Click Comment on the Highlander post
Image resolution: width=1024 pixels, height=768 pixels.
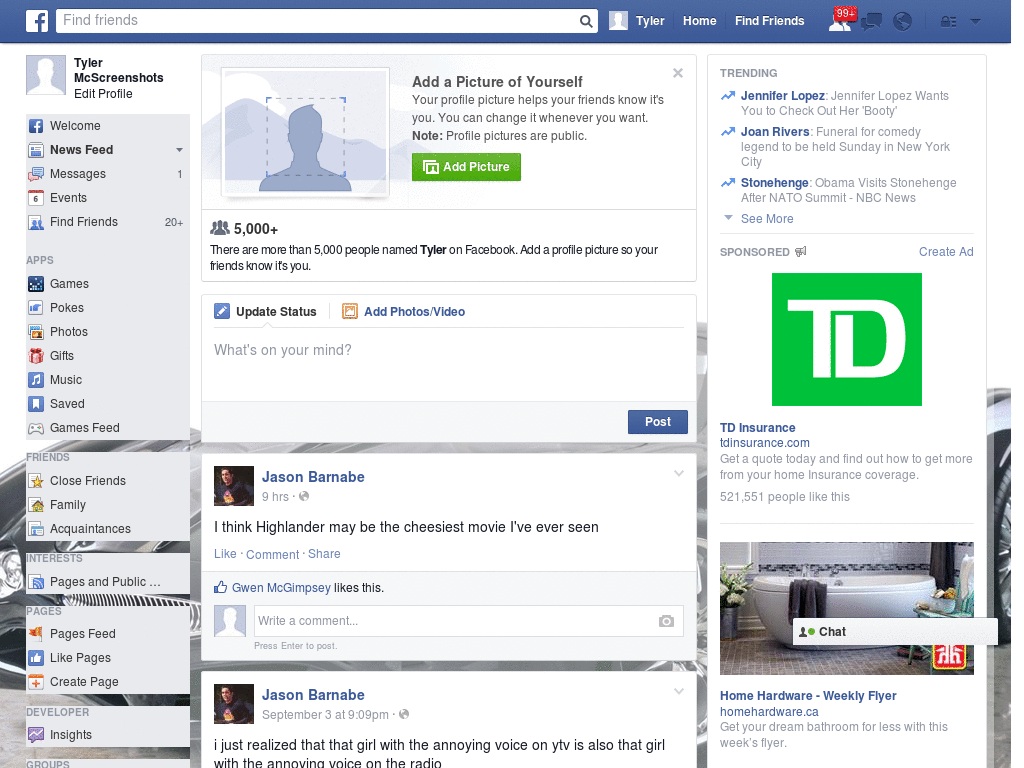pyautogui.click(x=272, y=554)
